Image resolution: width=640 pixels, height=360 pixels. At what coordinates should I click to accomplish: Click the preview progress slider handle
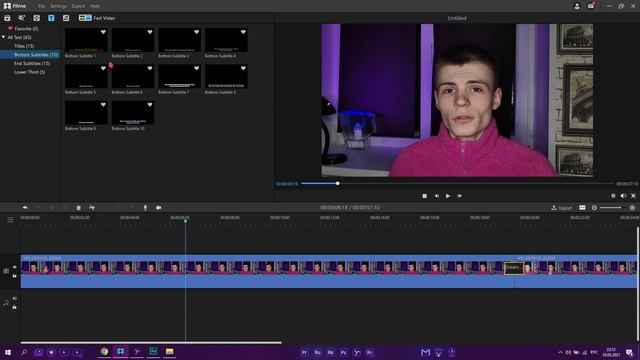tap(338, 184)
